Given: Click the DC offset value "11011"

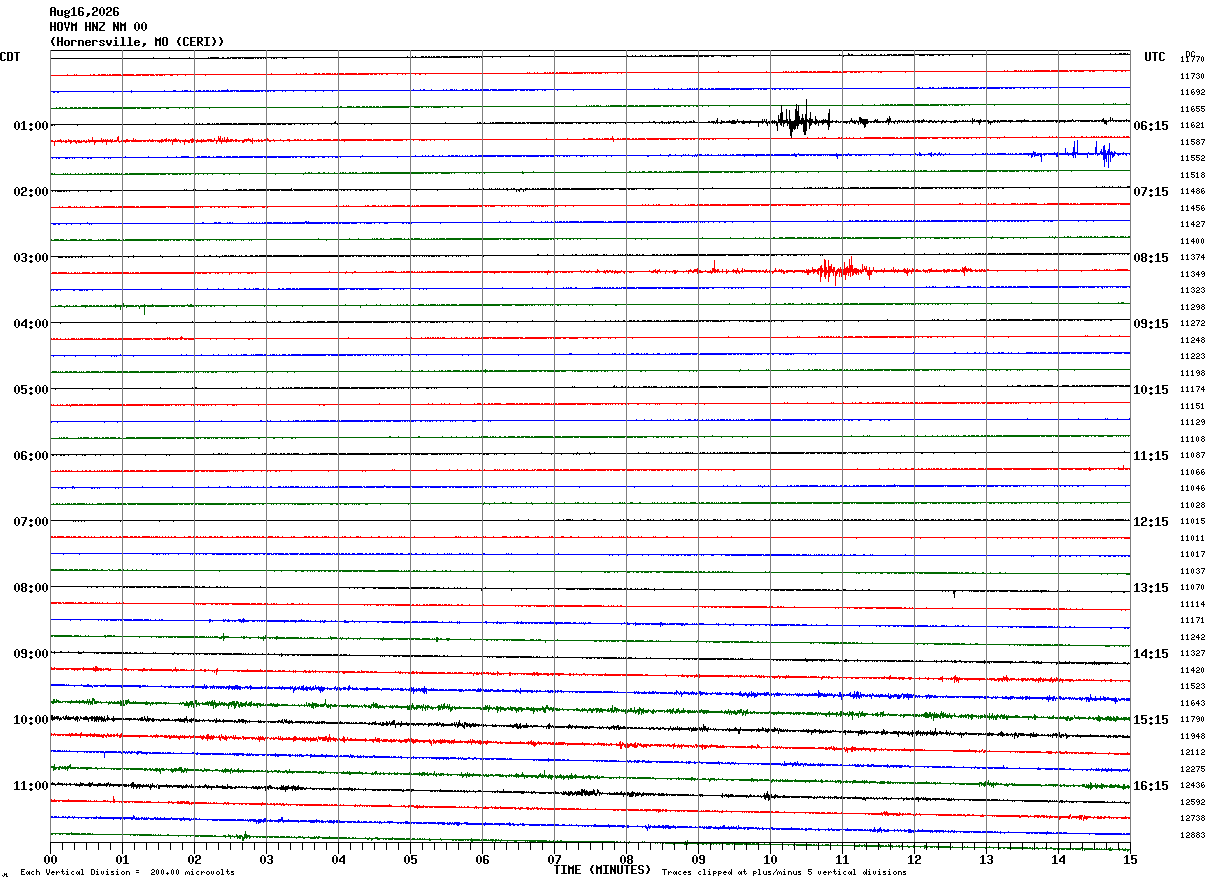Looking at the screenshot, I should [1192, 539].
